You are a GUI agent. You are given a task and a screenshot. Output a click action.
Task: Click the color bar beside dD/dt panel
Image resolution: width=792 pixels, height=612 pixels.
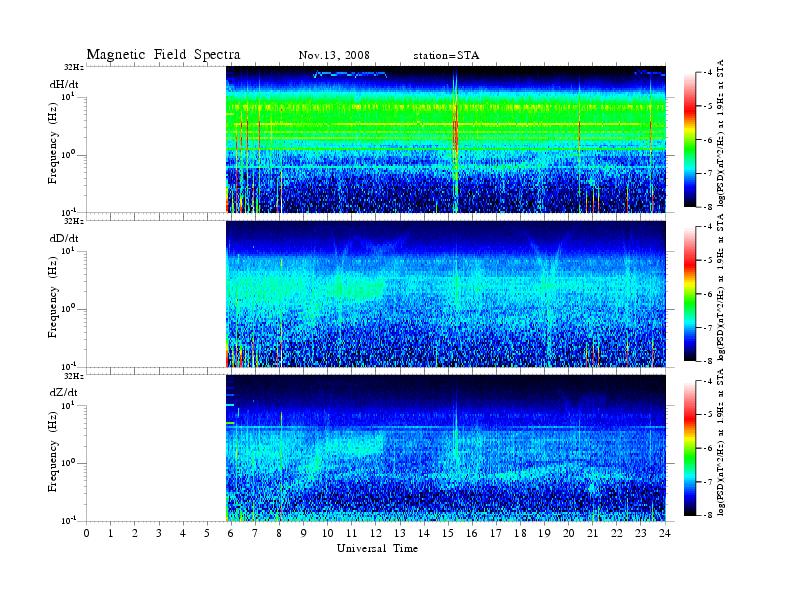coord(689,294)
